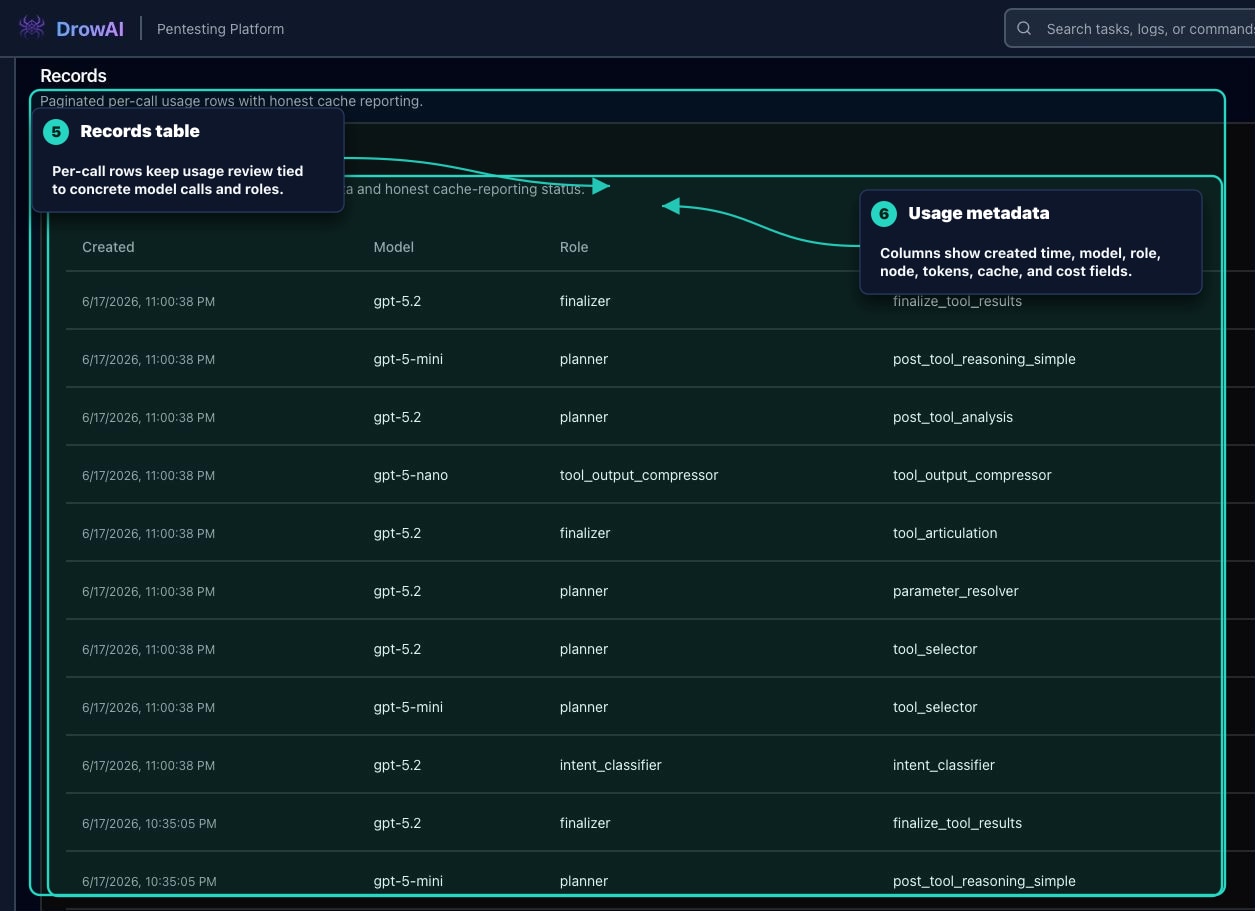Image resolution: width=1255 pixels, height=911 pixels.
Task: Click the planner role in the parameter_resolver row
Action: coord(584,591)
